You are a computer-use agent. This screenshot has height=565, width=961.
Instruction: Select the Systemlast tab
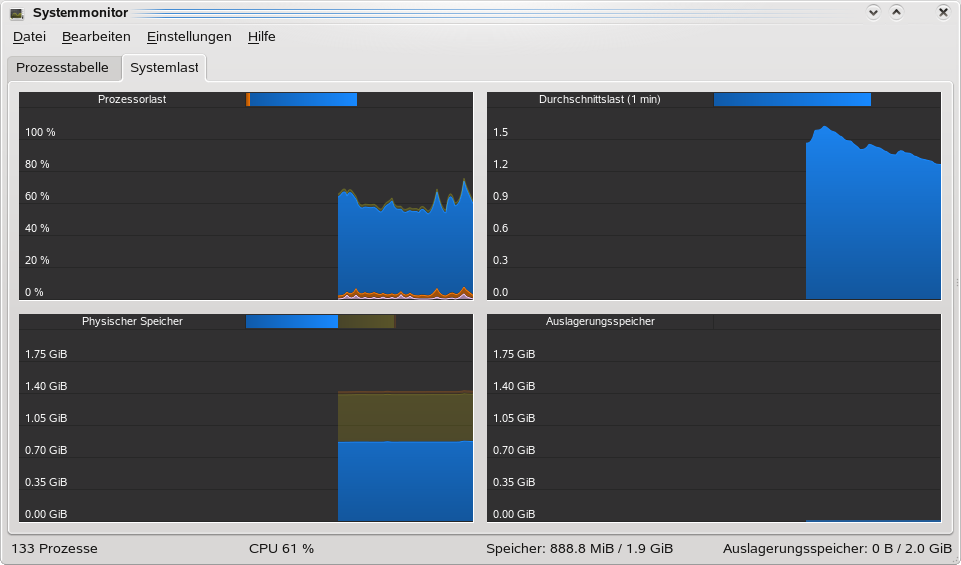(164, 67)
